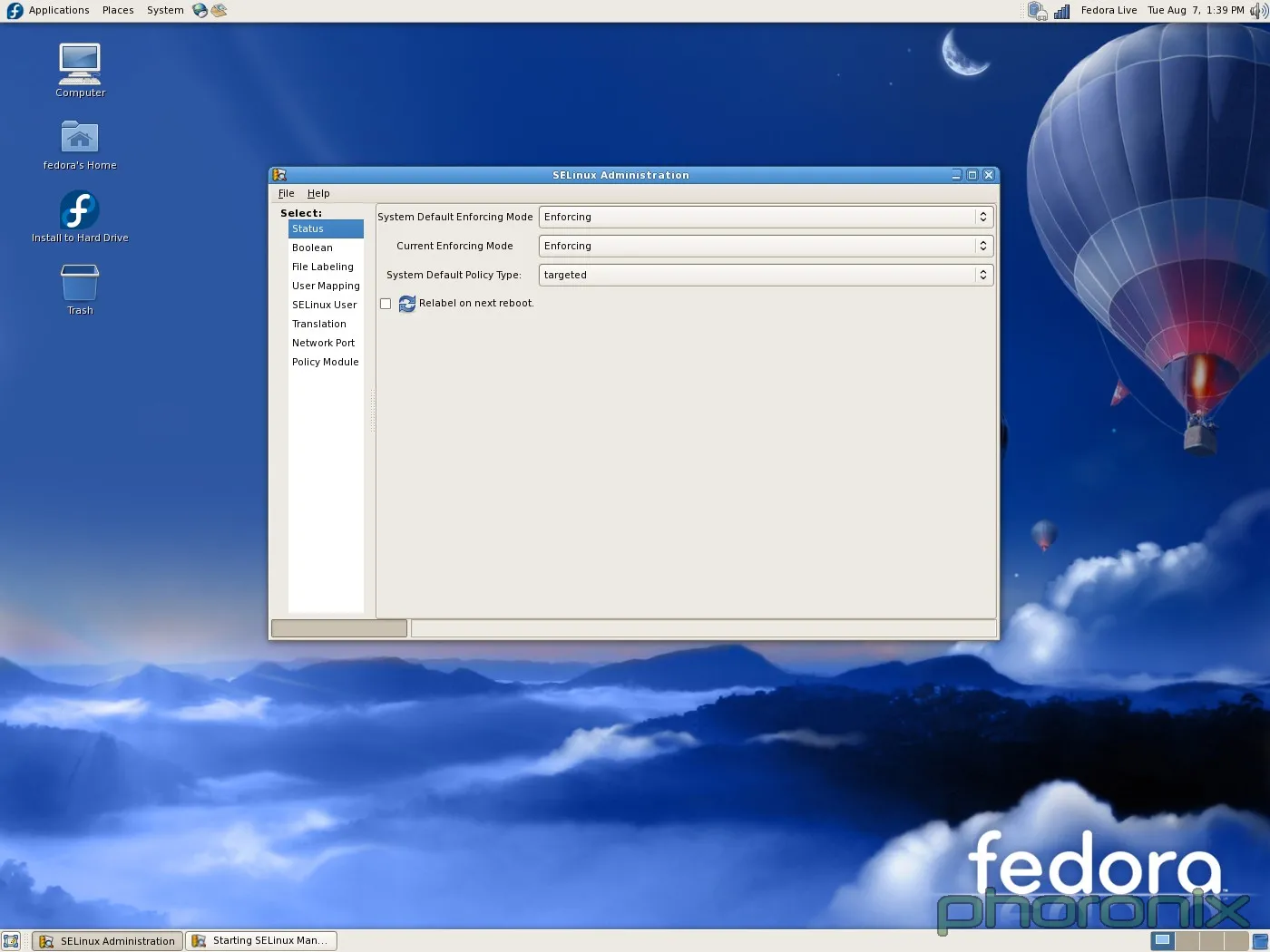Image resolution: width=1270 pixels, height=952 pixels.
Task: Open System Default Policy Type dropdown
Action: pos(766,275)
